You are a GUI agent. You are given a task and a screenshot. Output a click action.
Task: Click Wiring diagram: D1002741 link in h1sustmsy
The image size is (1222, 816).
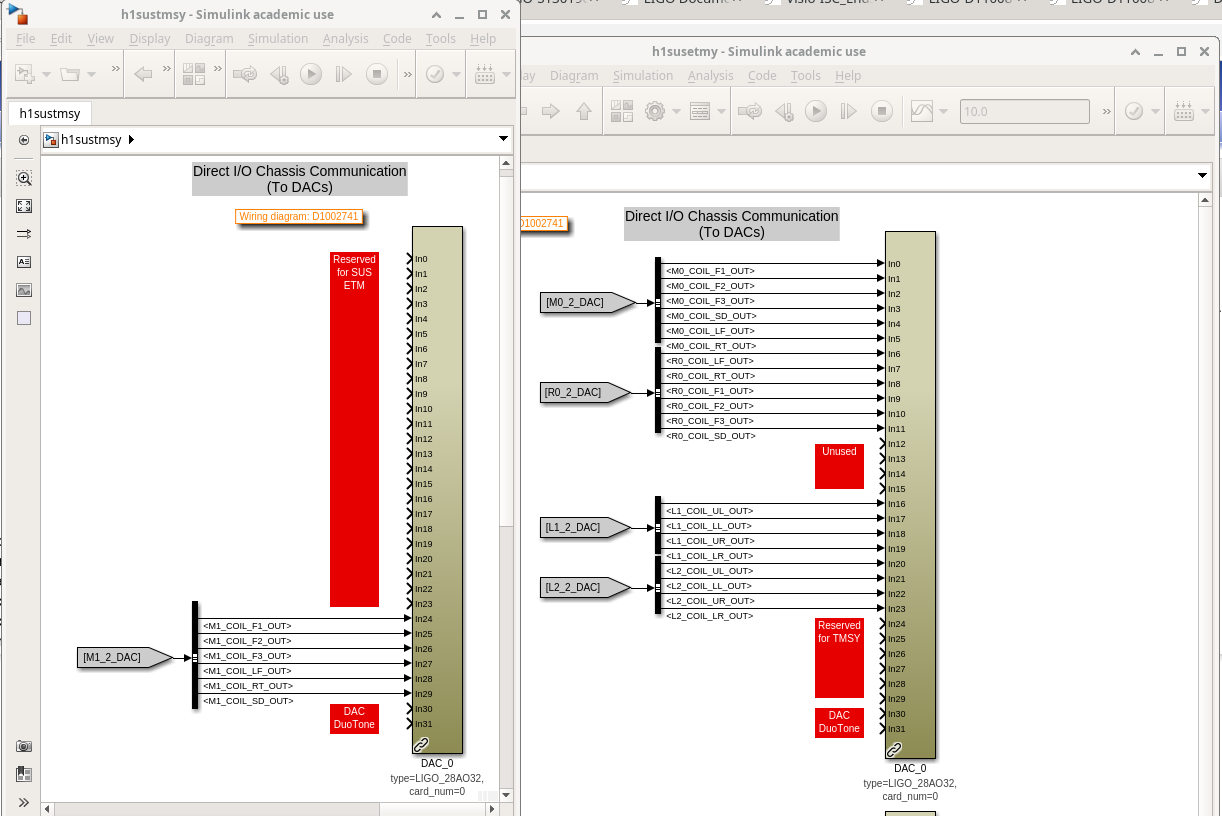(298, 216)
